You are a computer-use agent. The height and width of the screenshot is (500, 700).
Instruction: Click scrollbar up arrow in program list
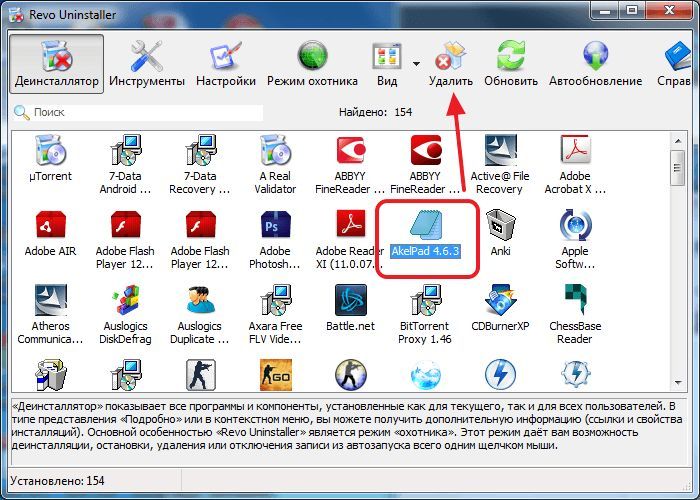tap(678, 141)
